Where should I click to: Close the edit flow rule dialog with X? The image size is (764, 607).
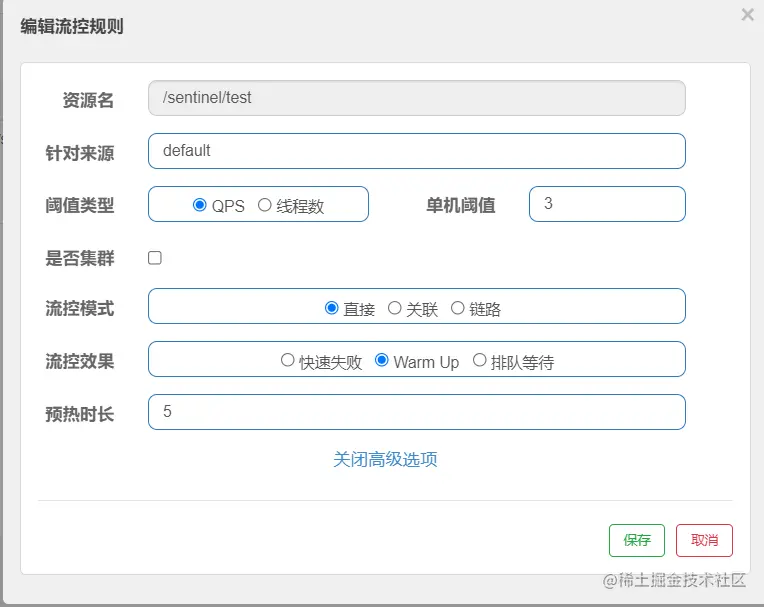point(747,15)
